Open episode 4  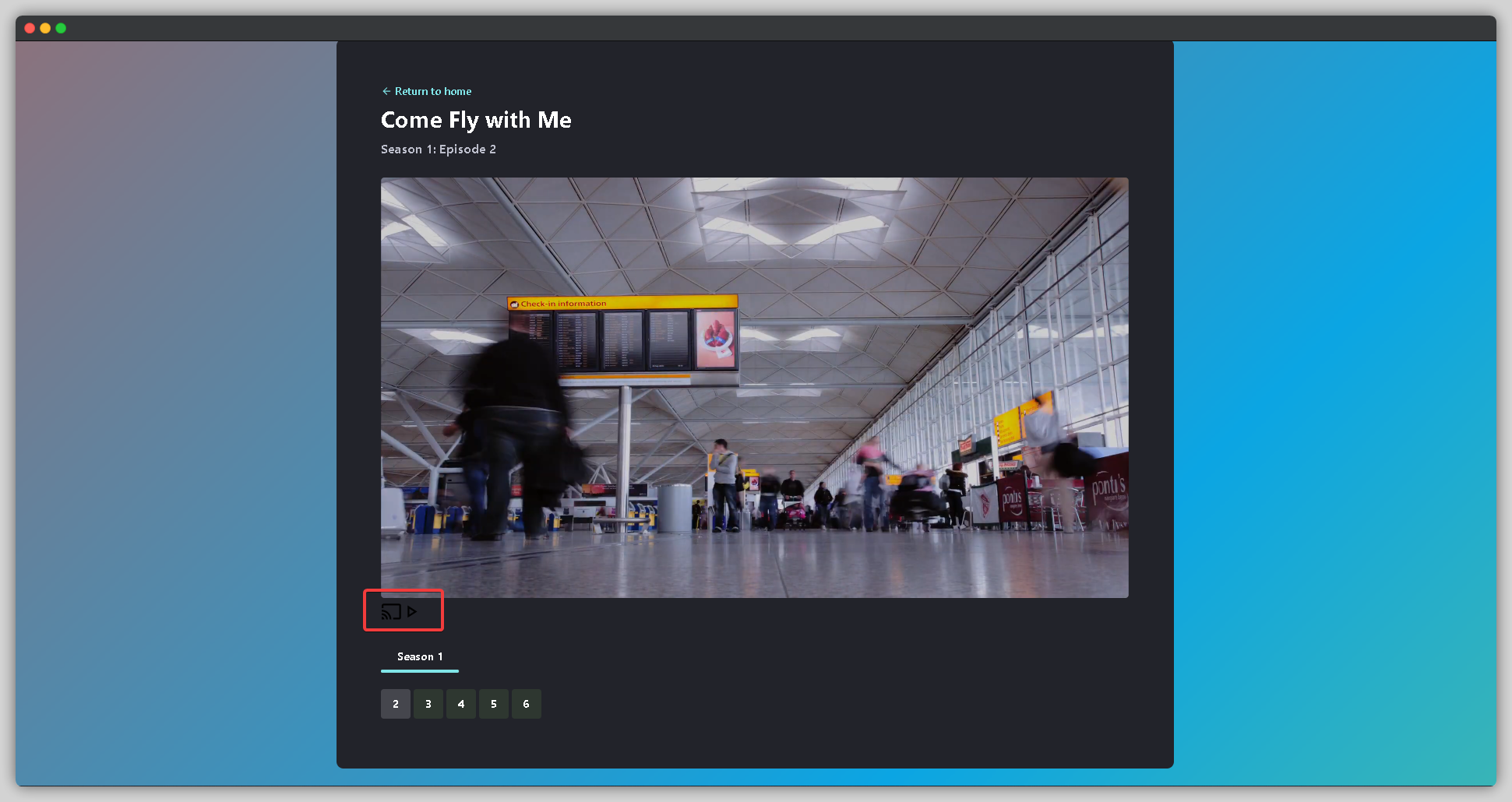pyautogui.click(x=461, y=704)
